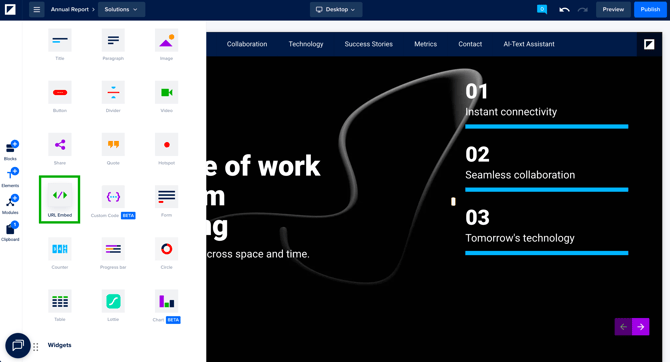The height and width of the screenshot is (362, 670).
Task: Open the Technology nav item
Action: click(306, 44)
